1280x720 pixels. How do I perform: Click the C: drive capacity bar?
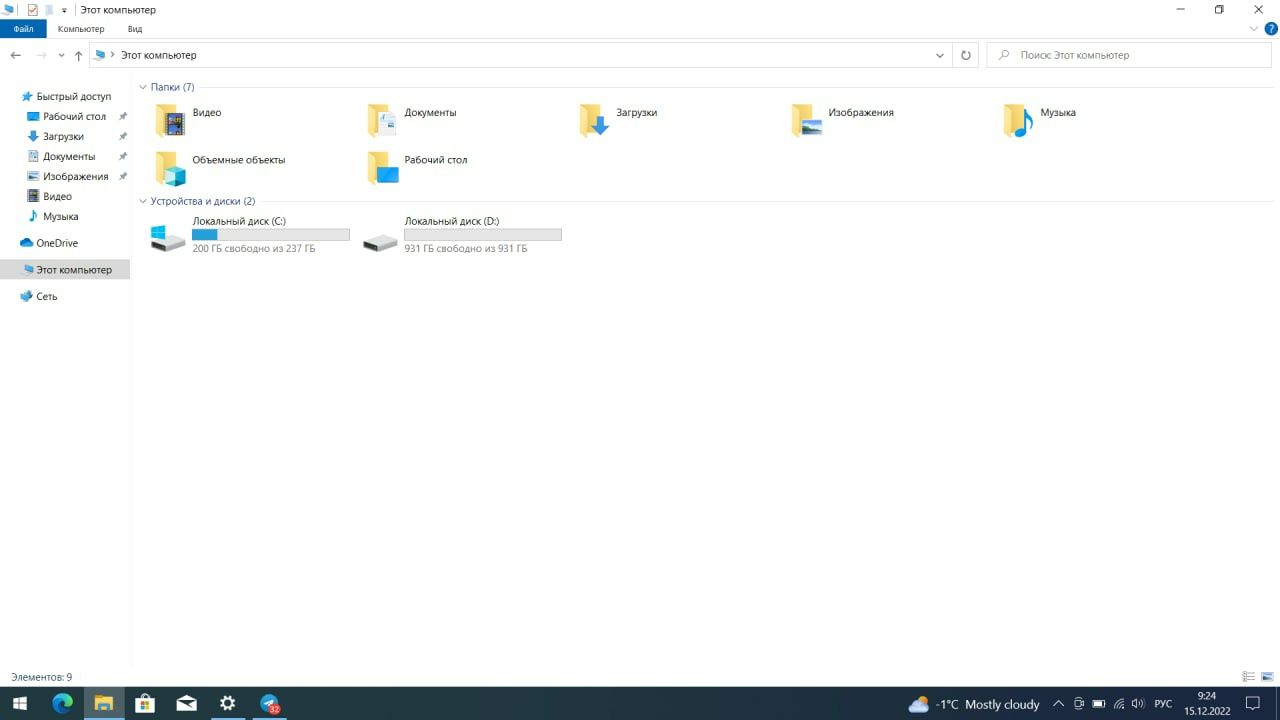(x=271, y=235)
